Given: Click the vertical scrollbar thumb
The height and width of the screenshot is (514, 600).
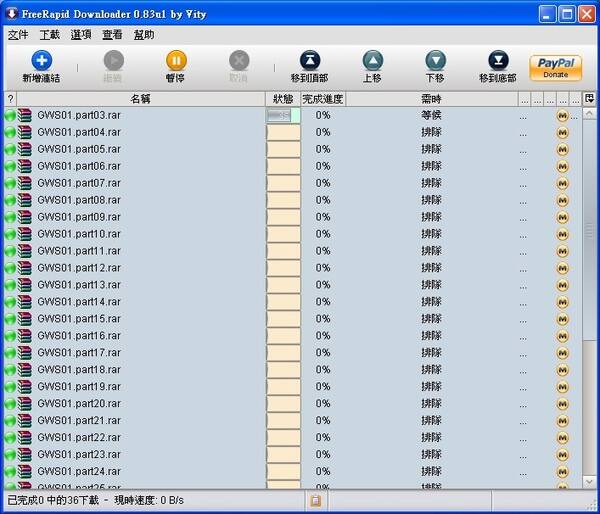Looking at the screenshot, I should (x=589, y=230).
